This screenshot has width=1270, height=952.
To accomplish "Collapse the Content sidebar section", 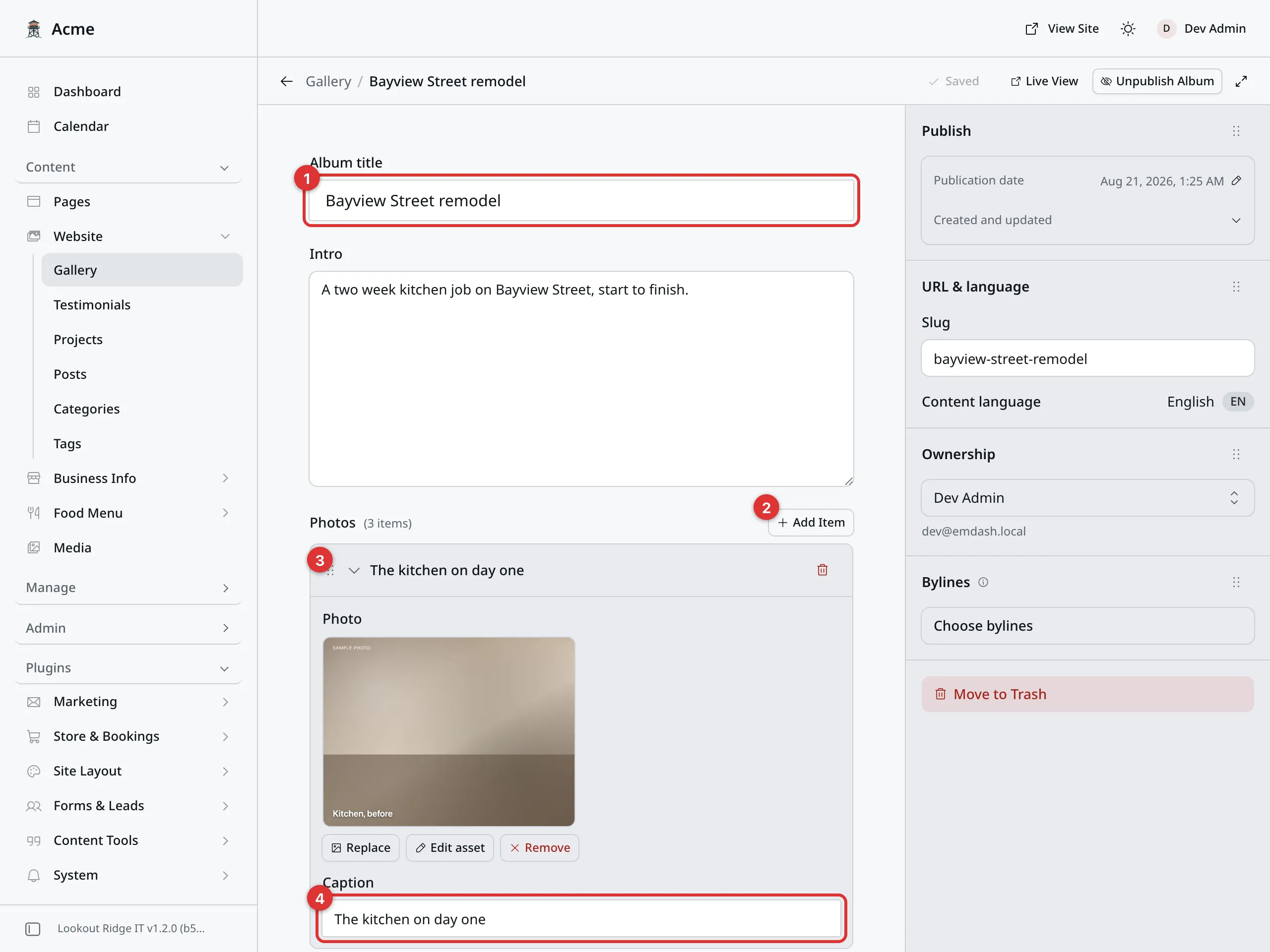I will (128, 167).
